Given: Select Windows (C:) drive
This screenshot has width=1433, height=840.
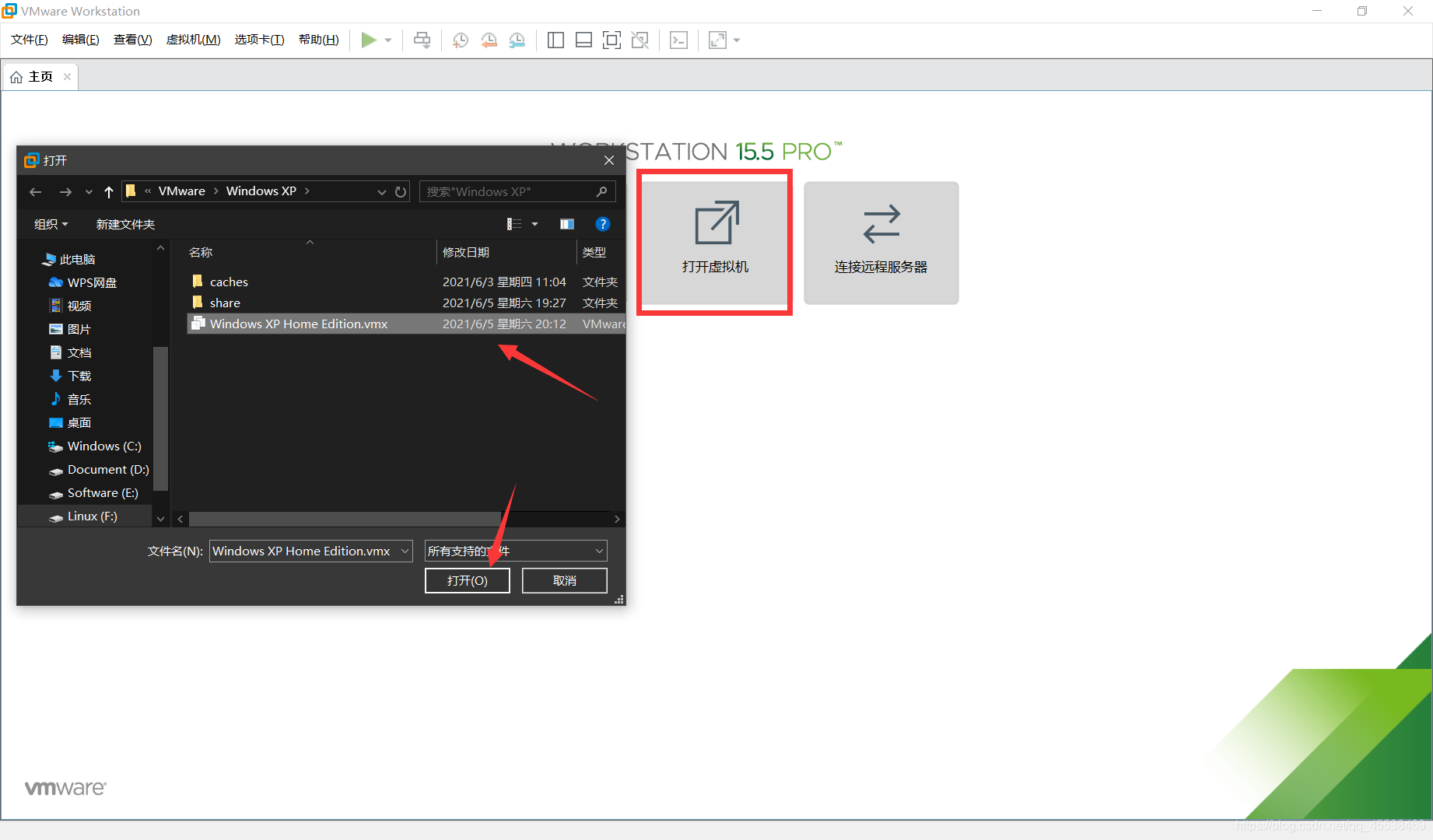Looking at the screenshot, I should [95, 446].
